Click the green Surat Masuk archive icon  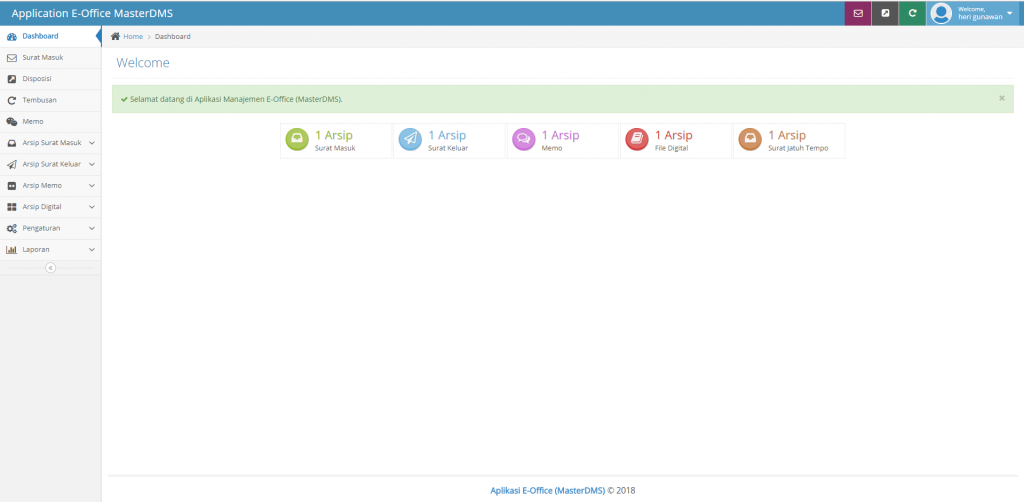click(296, 140)
